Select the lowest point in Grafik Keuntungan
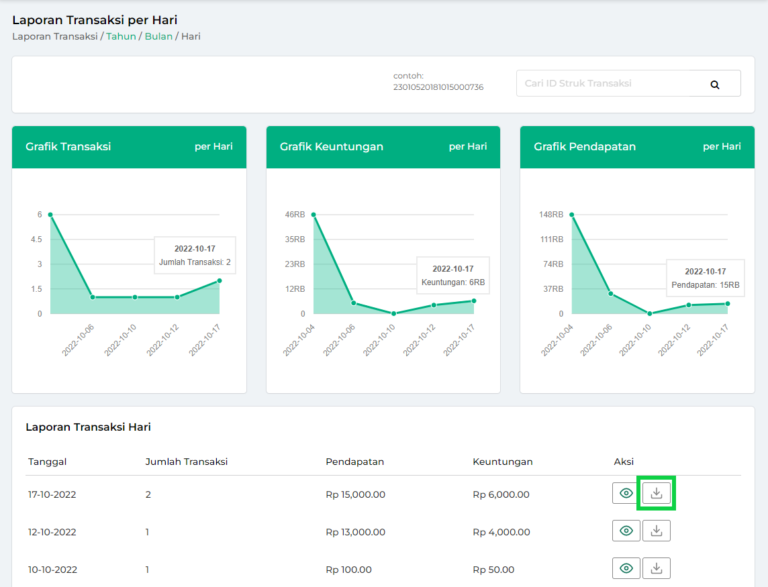Viewport: 768px width, 587px height. 394,313
